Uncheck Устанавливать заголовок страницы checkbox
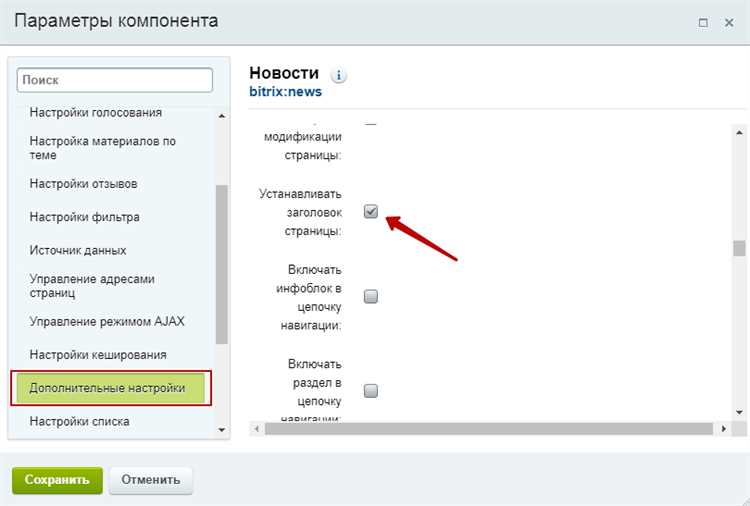The height and width of the screenshot is (506, 750). pyautogui.click(x=371, y=211)
